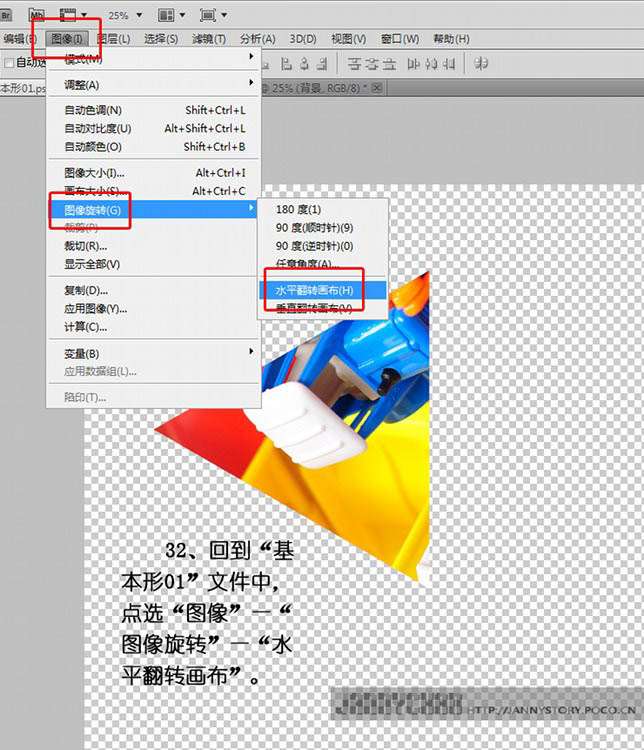The height and width of the screenshot is (750, 644).
Task: Close the 25% (背景, RGB/8) document tab
Action: pyautogui.click(x=377, y=88)
